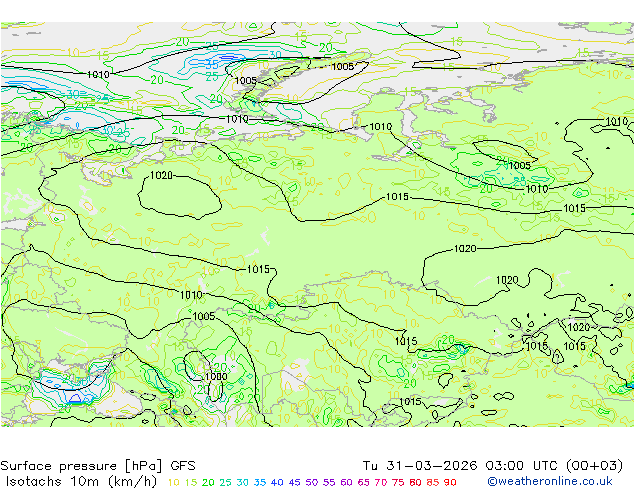This screenshot has width=634, height=490.
Task: Click the yellow 10 value in the isotach legend
Action: tap(173, 482)
